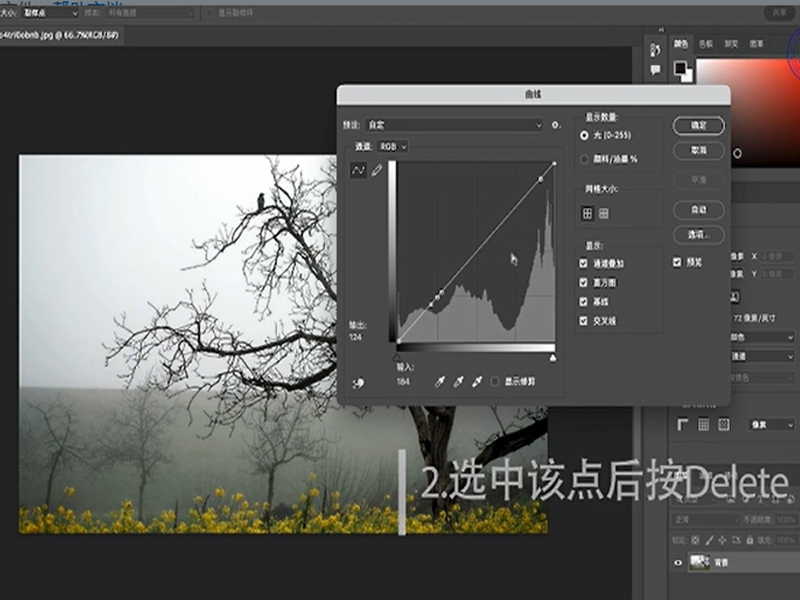The height and width of the screenshot is (600, 800).
Task: Click the Auto button in Curves
Action: pyautogui.click(x=699, y=210)
